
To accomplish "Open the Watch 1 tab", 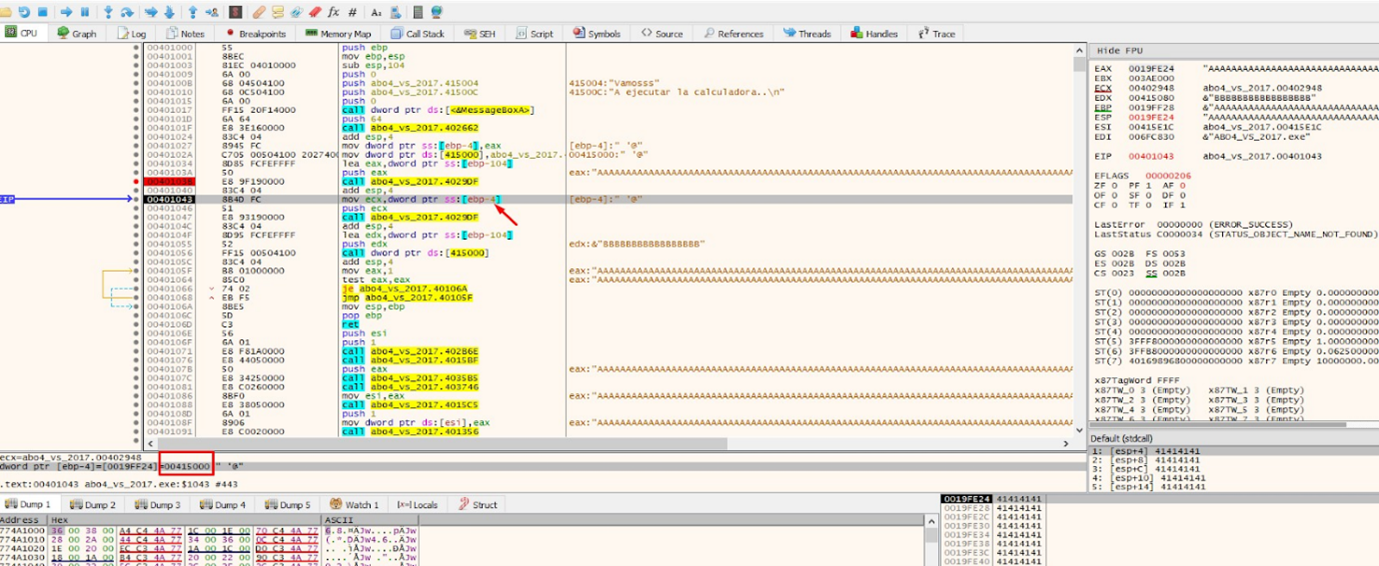I will (353, 505).
